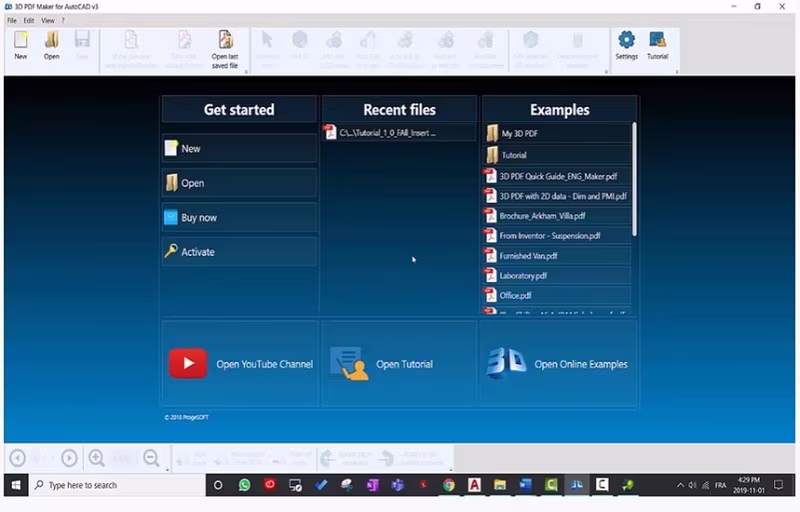The image size is (800, 512).
Task: Open From Inventor - Suspension.pdf example
Action: [x=557, y=236]
